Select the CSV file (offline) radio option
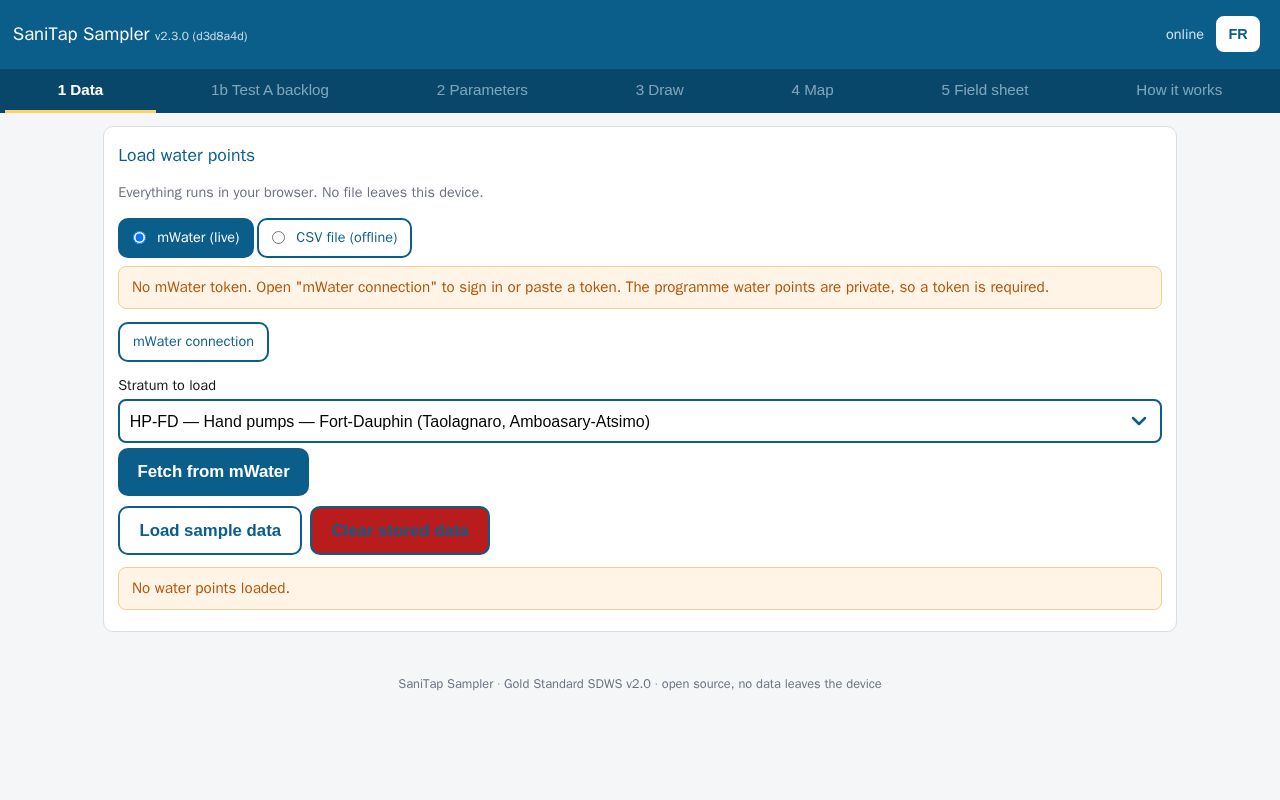The image size is (1280, 800). point(334,238)
